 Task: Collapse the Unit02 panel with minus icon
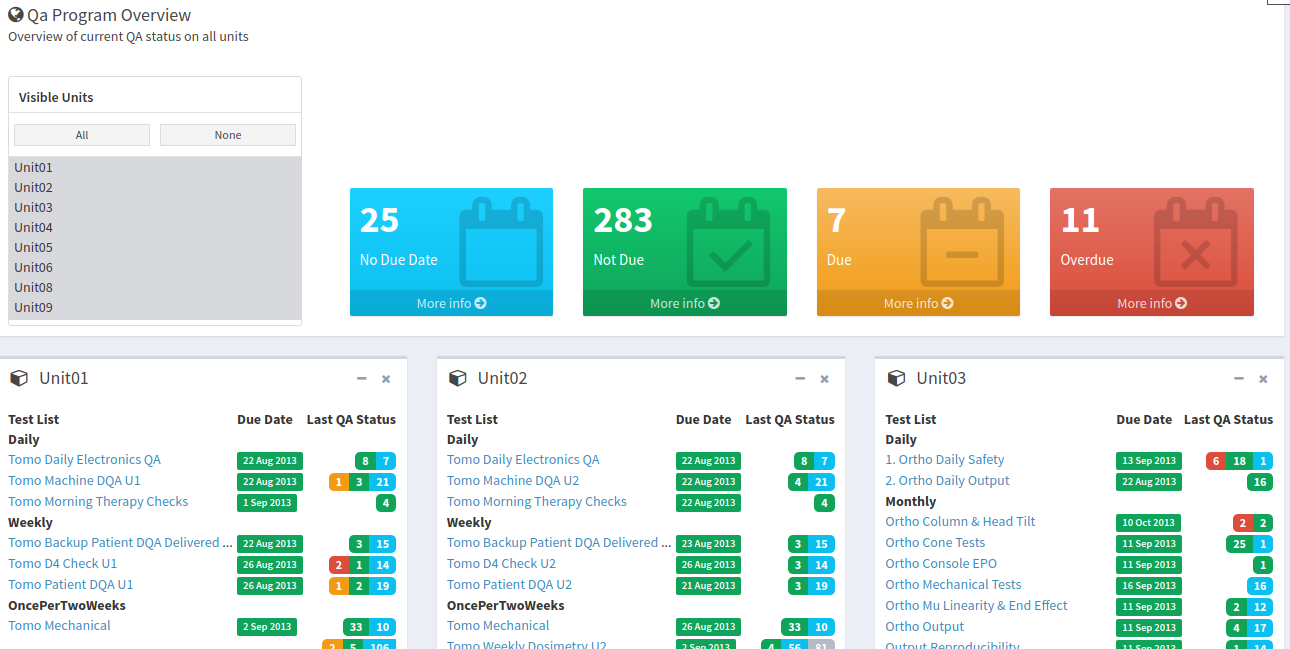800,379
